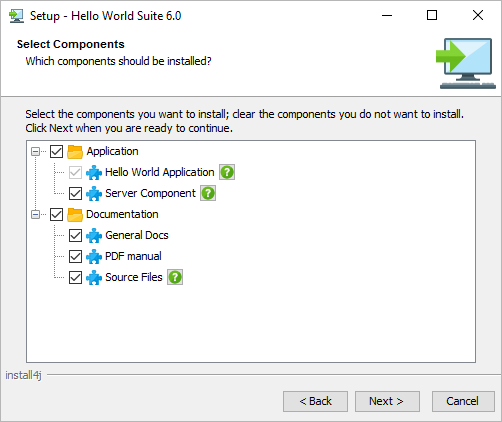Select the Source Files label
Image resolution: width=502 pixels, height=422 pixels.
coord(134,277)
